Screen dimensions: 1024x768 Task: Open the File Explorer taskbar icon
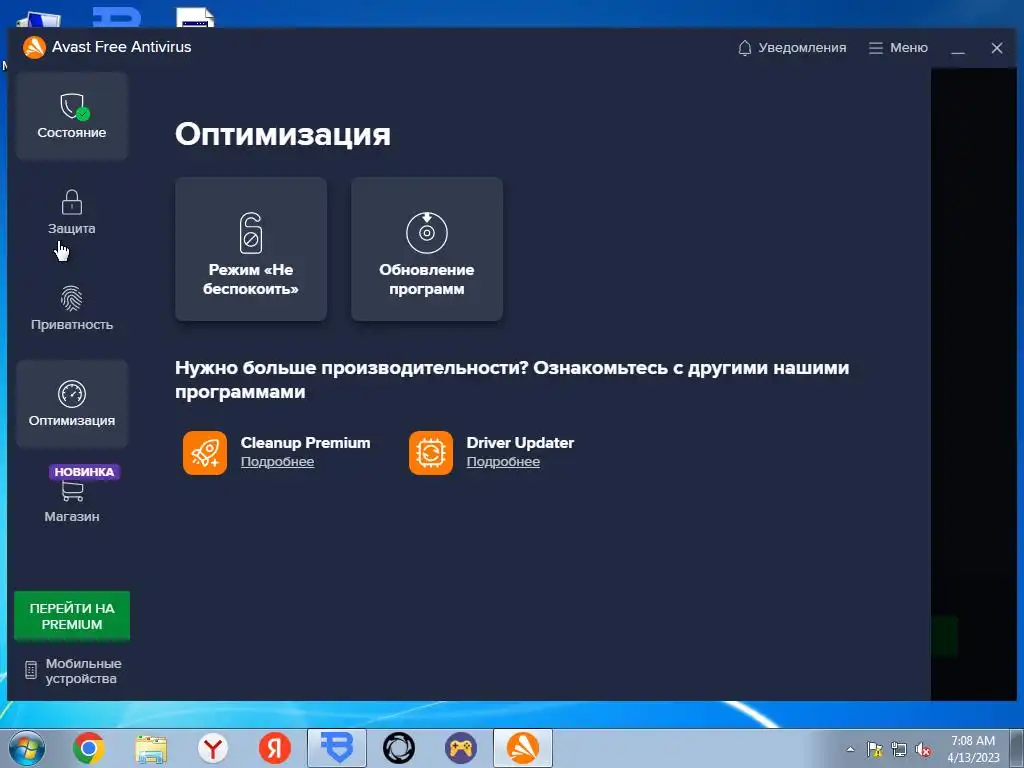pyautogui.click(x=151, y=748)
